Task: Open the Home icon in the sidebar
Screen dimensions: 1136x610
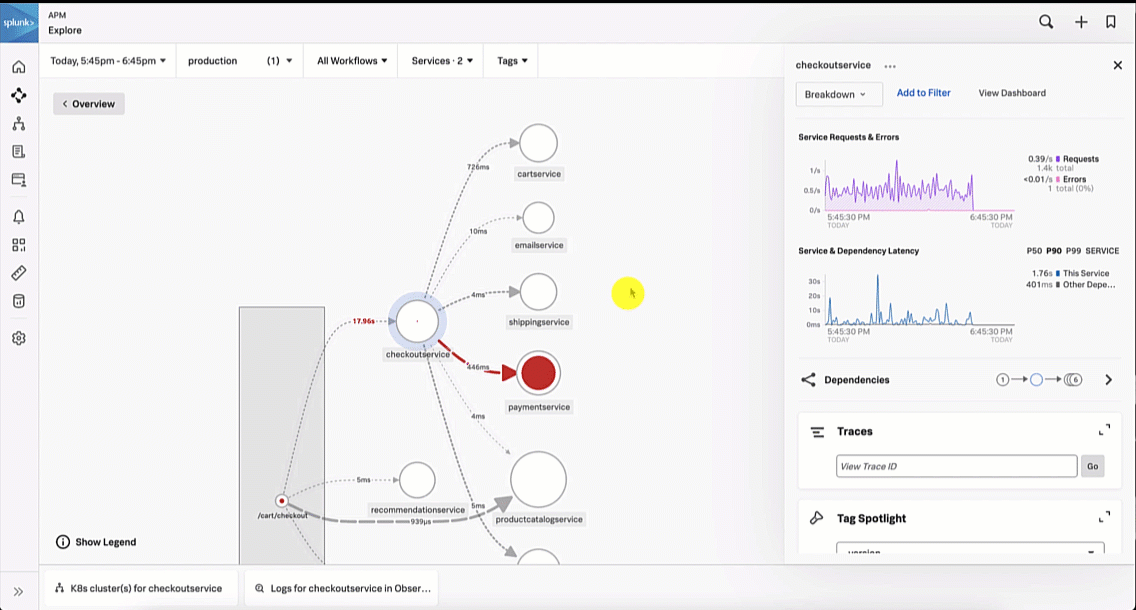Action: 18,67
